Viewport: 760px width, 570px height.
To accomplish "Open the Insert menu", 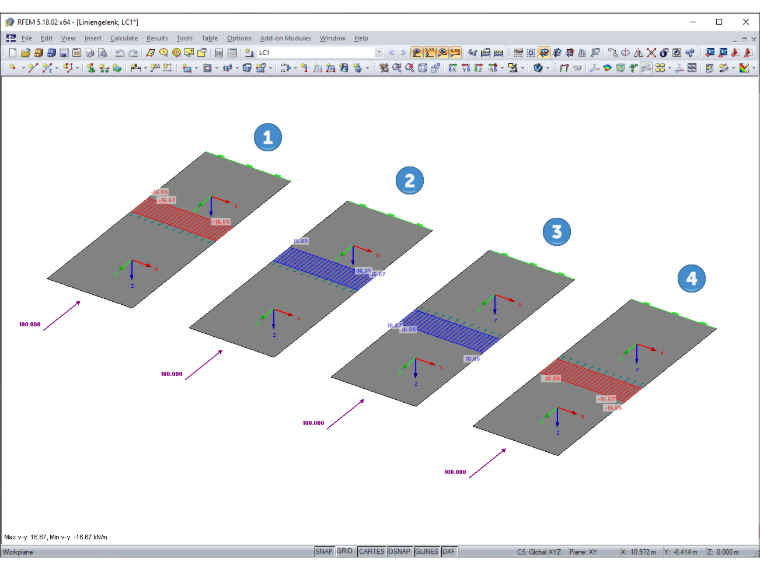I will [x=93, y=38].
